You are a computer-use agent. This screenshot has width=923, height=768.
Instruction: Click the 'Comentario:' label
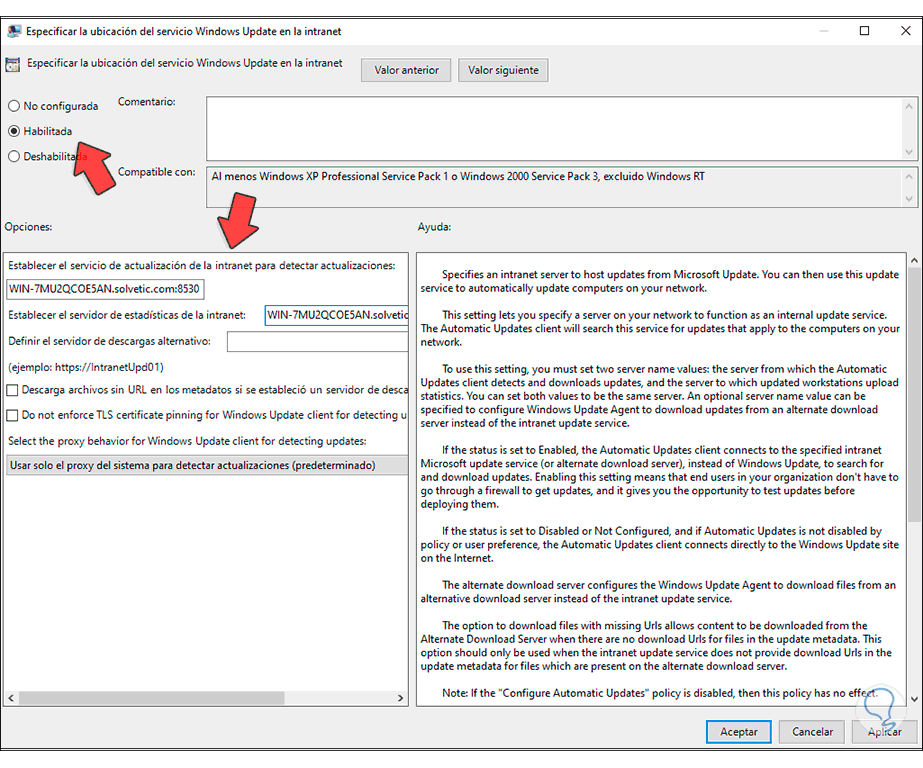[x=147, y=102]
